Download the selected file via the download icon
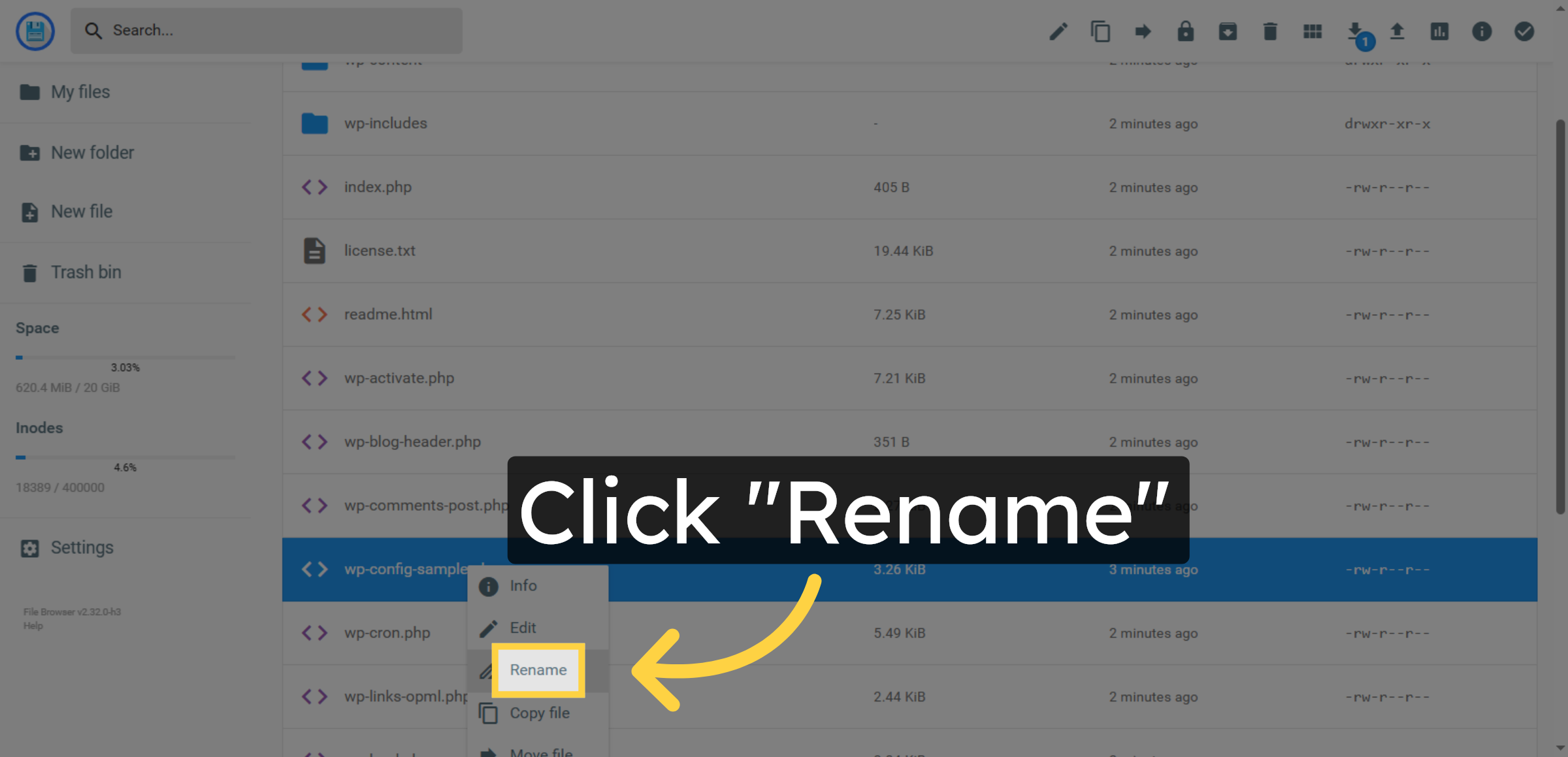The height and width of the screenshot is (757, 1568). click(1354, 31)
